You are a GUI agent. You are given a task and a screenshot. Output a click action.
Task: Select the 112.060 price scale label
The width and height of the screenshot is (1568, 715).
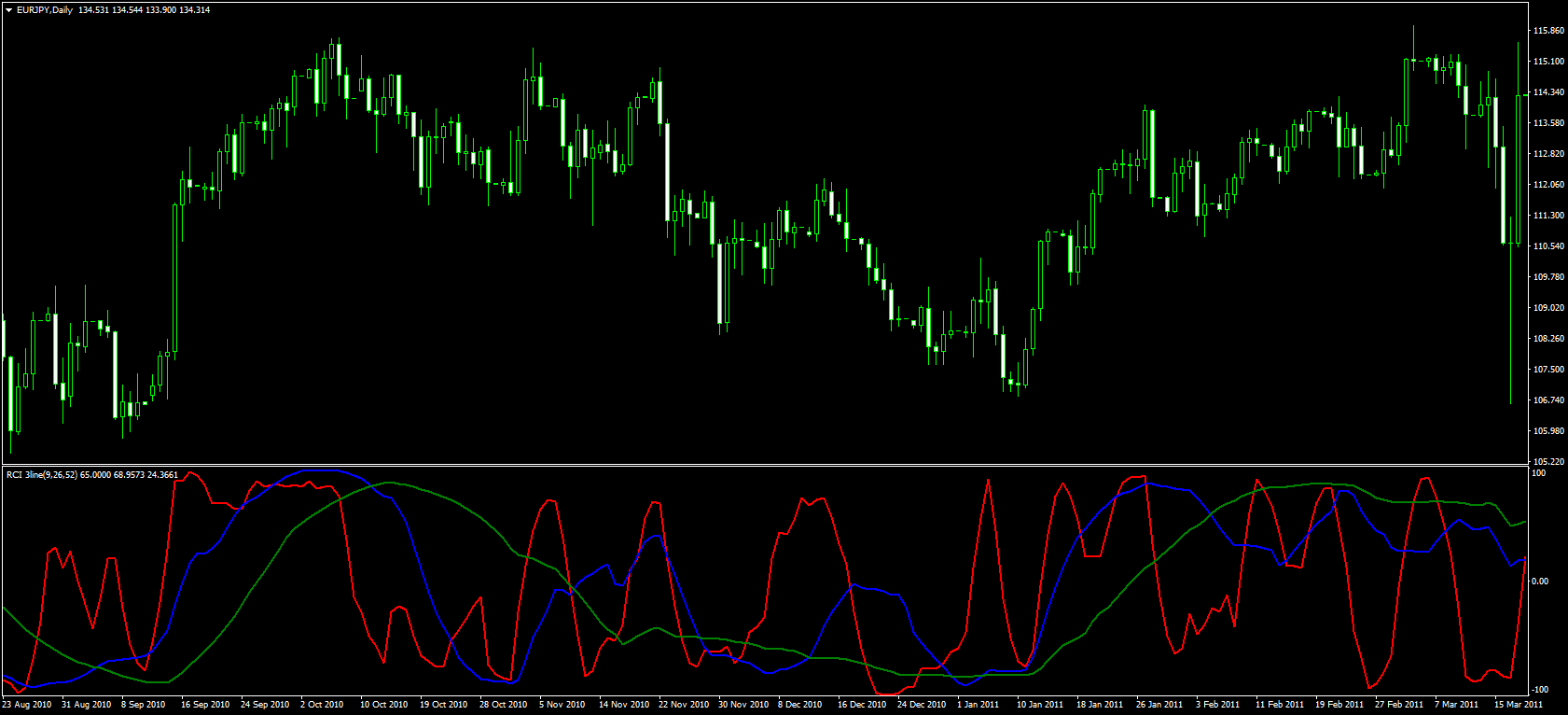coord(1547,185)
